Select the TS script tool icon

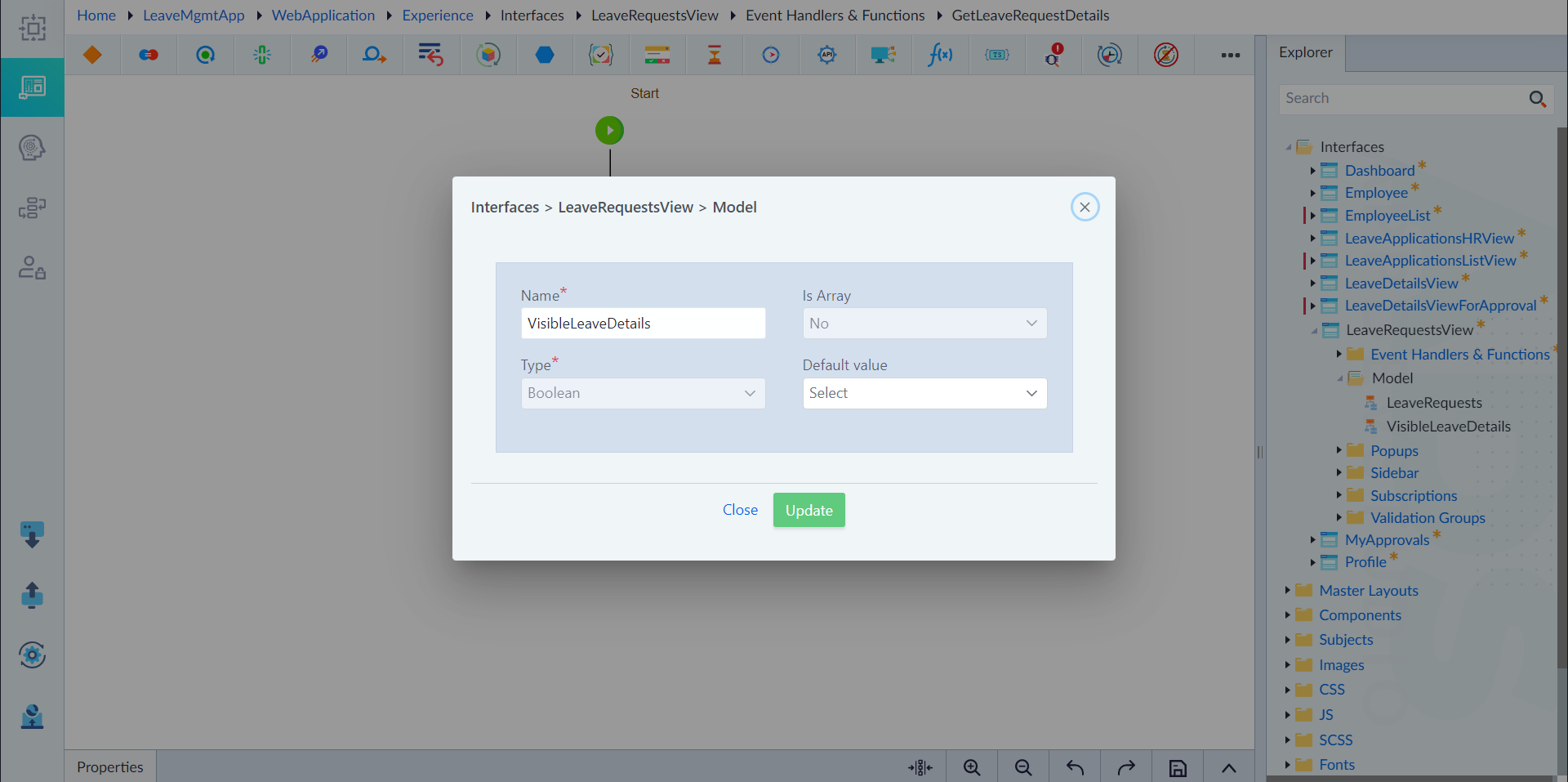point(997,55)
